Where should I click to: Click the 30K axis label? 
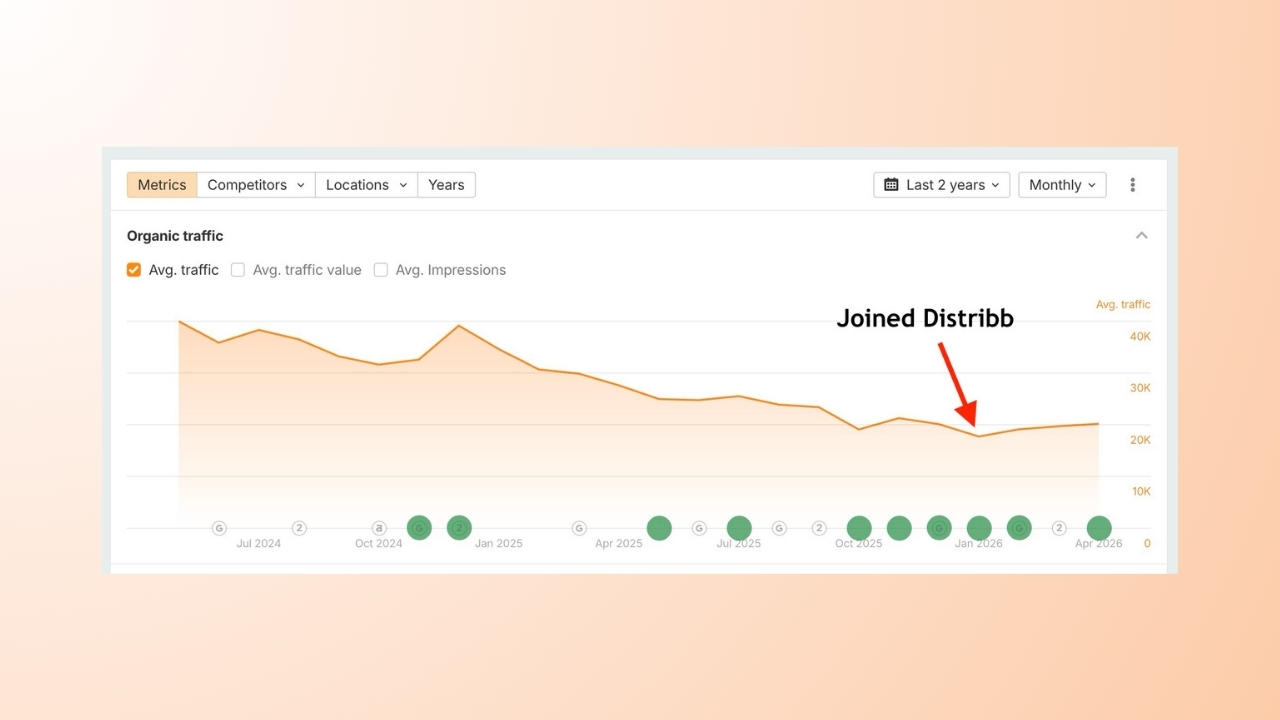(x=1140, y=388)
